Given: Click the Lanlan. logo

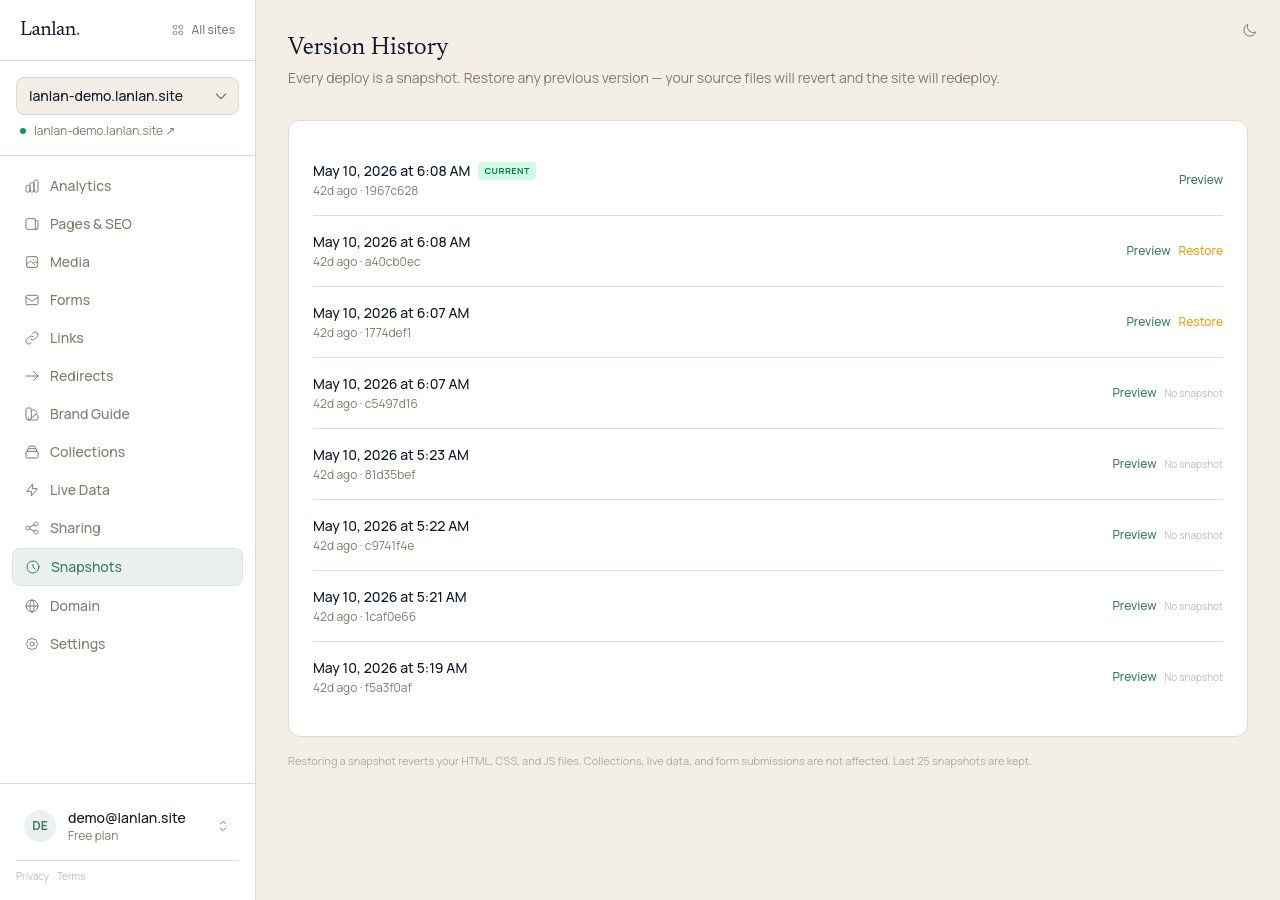Looking at the screenshot, I should click(x=50, y=29).
